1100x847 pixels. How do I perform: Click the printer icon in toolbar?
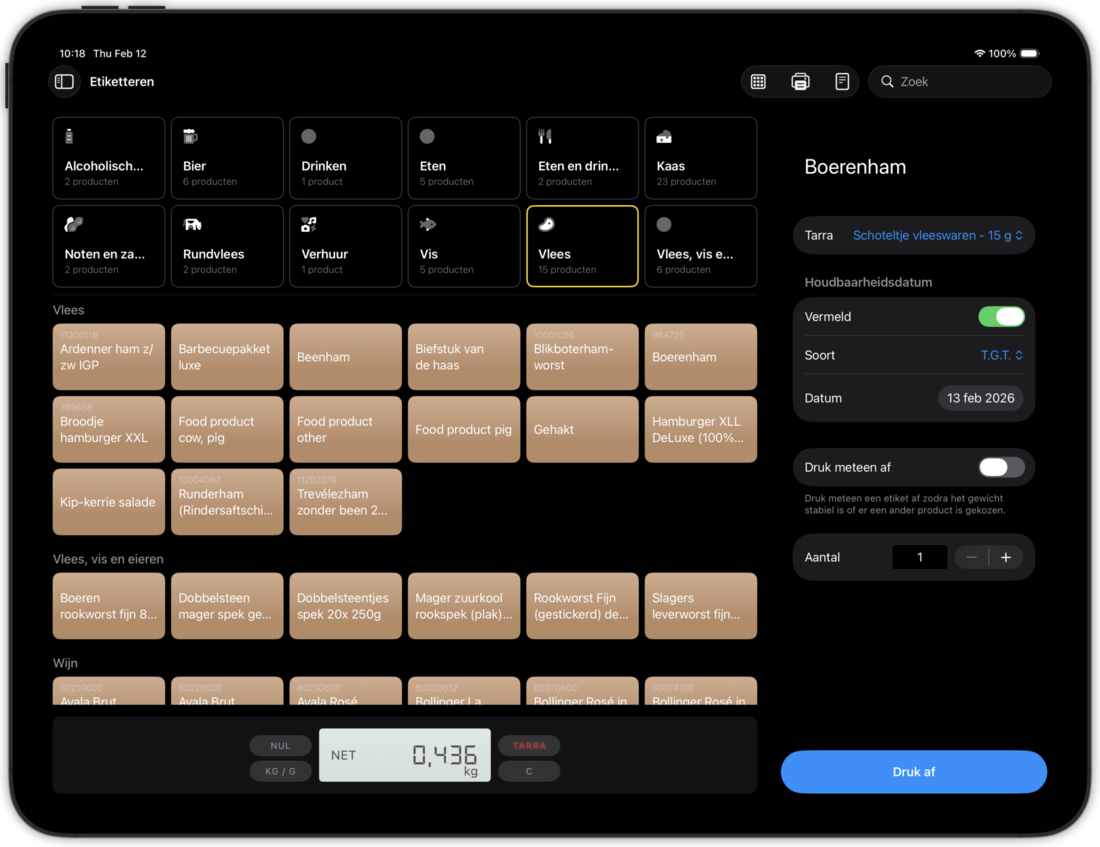pos(800,82)
